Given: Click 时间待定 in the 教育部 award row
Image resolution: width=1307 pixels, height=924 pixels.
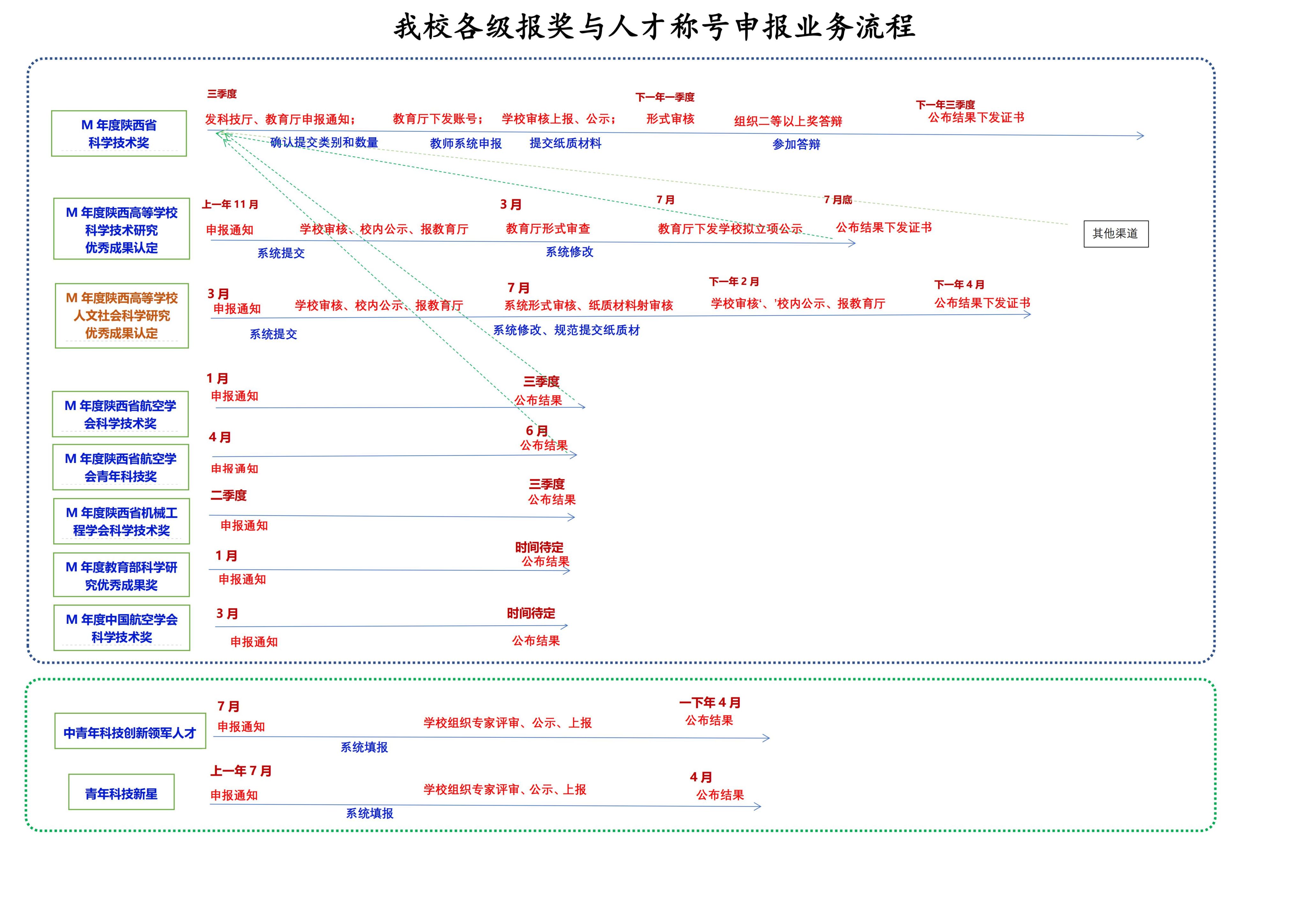Looking at the screenshot, I should point(539,548).
